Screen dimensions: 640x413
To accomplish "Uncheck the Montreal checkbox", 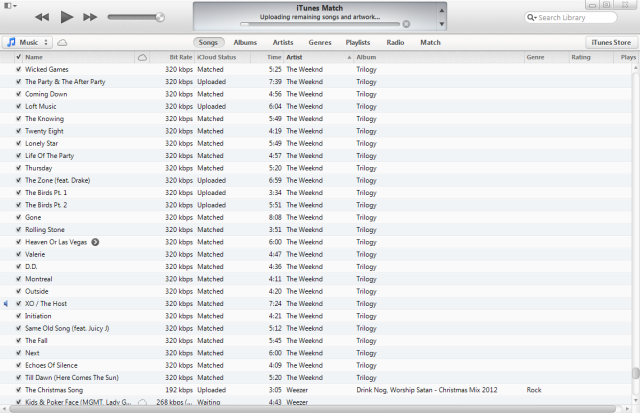I will click(x=18, y=279).
